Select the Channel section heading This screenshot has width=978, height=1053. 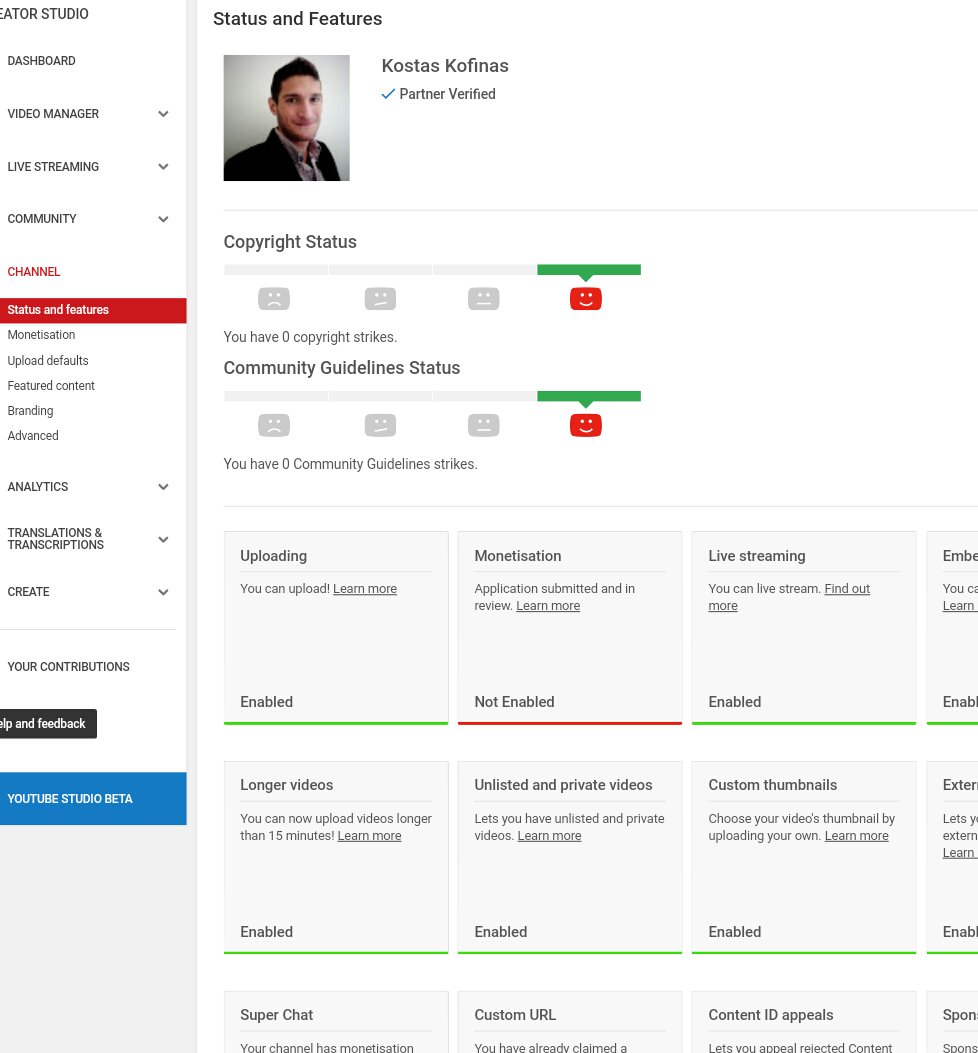(34, 272)
